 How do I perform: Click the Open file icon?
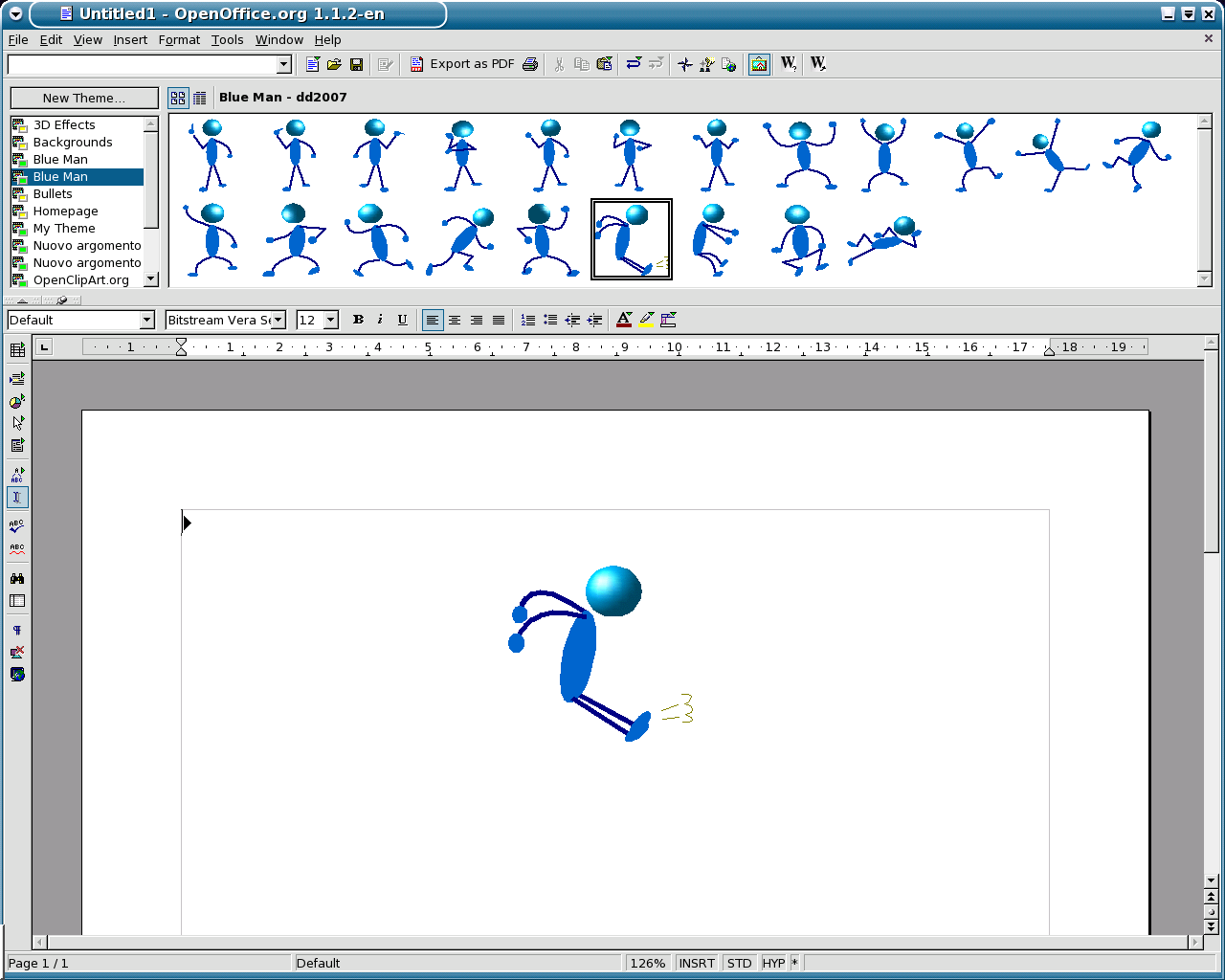tap(334, 64)
